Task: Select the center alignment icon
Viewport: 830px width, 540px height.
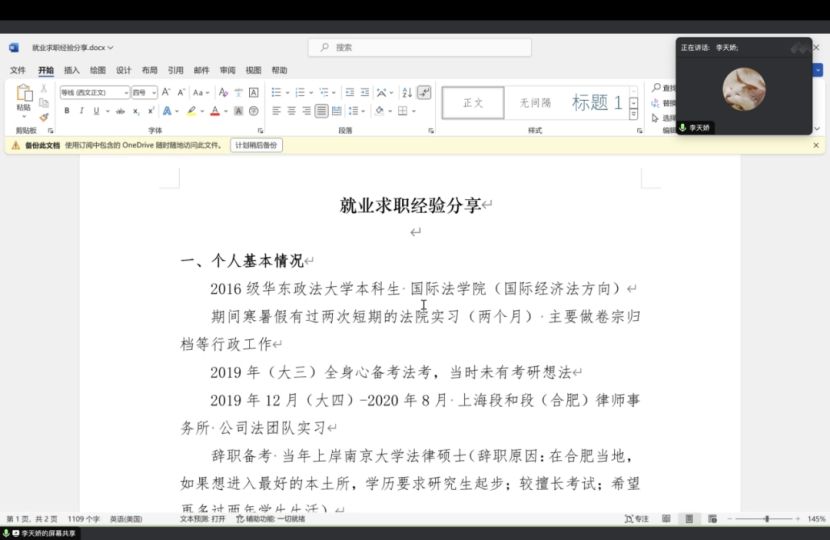Action: 291,111
